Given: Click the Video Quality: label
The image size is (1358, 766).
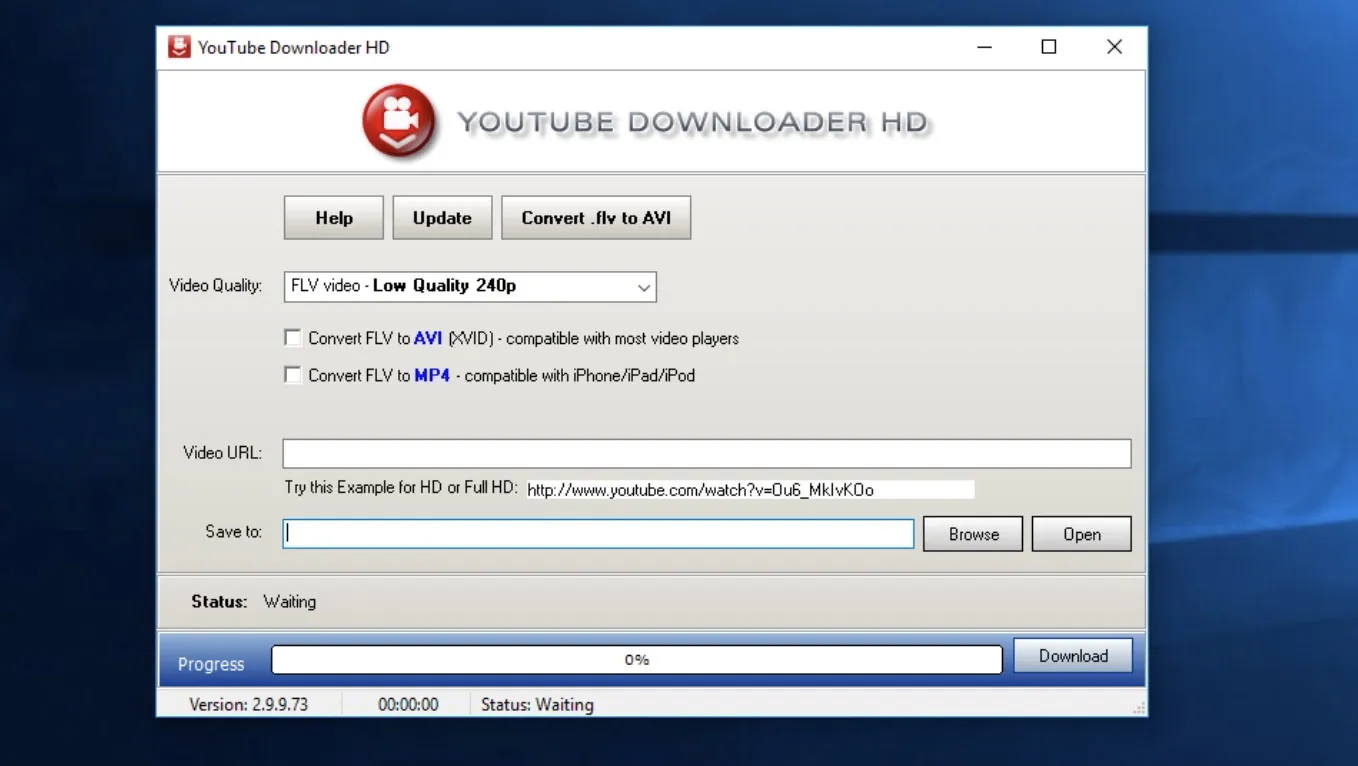Looking at the screenshot, I should pyautogui.click(x=215, y=286).
